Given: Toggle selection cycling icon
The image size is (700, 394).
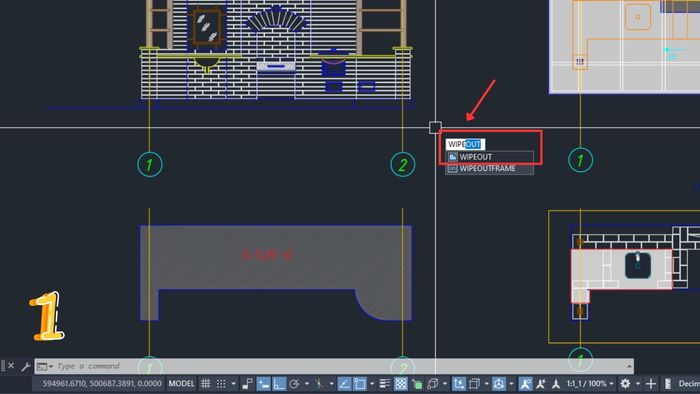Looking at the screenshot, I should coord(417,384).
